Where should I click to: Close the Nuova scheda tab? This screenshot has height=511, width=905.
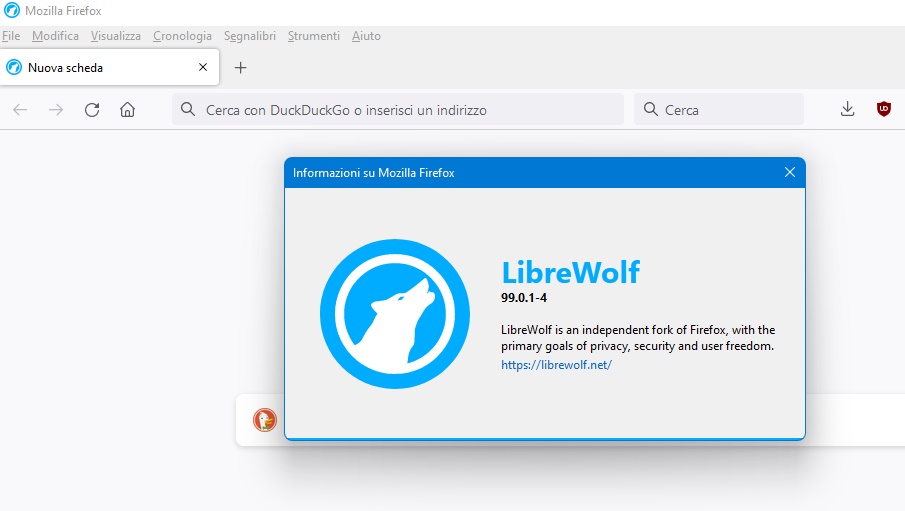(203, 68)
